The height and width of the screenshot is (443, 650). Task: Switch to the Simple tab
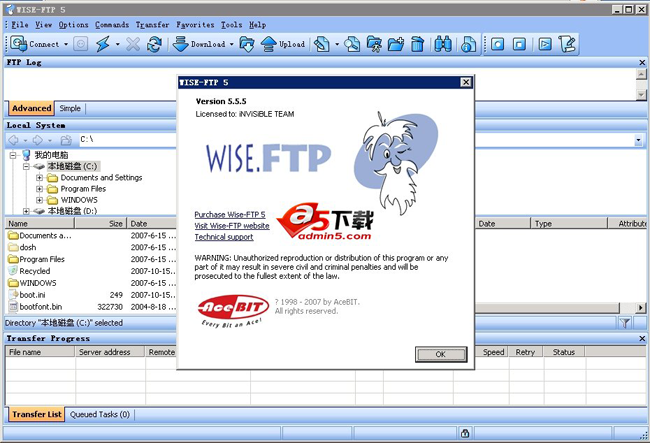click(x=70, y=109)
